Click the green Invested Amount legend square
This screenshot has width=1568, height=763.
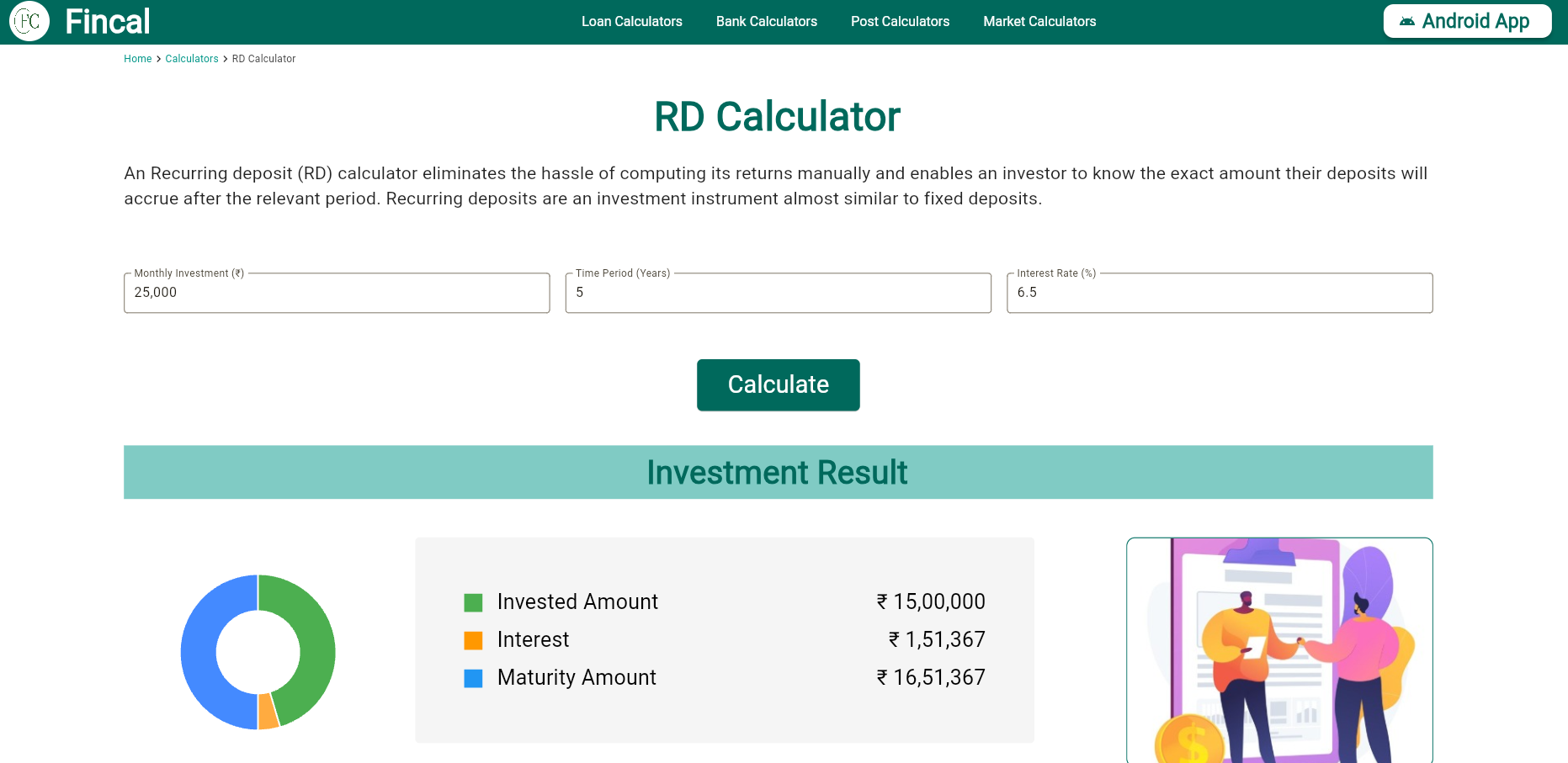click(x=474, y=602)
